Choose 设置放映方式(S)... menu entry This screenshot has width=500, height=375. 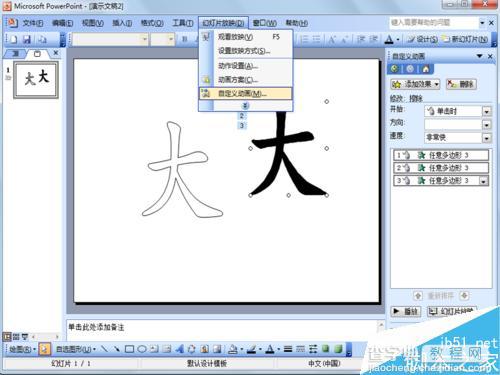click(x=246, y=51)
